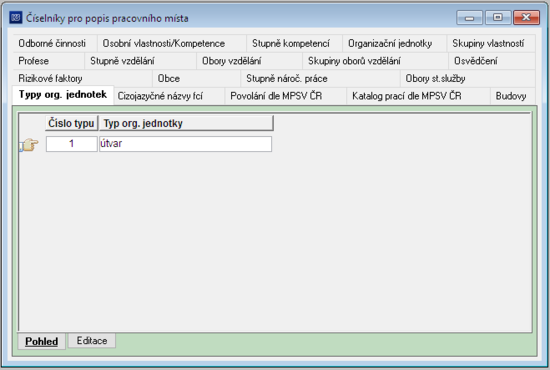550x370 pixels.
Task: Go to the Skupiny vlastností tab
Action: pos(488,43)
